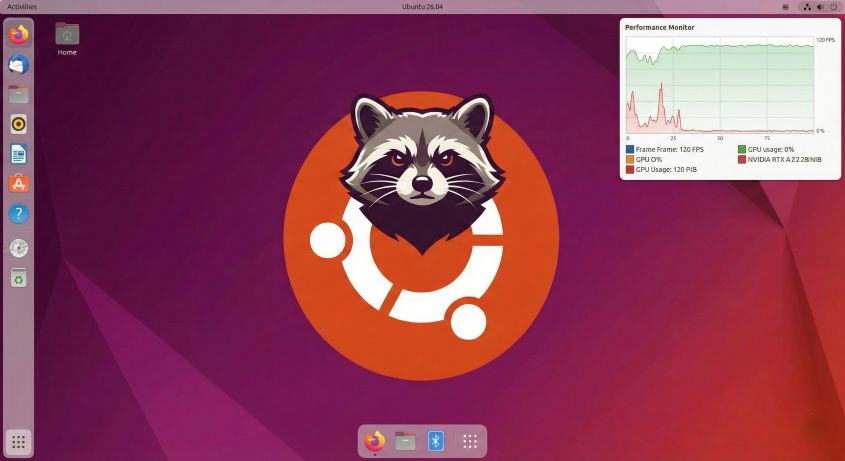The height and width of the screenshot is (461, 845).
Task: Click the 'GPU Usage: 120 PIB' label
Action: 666,169
